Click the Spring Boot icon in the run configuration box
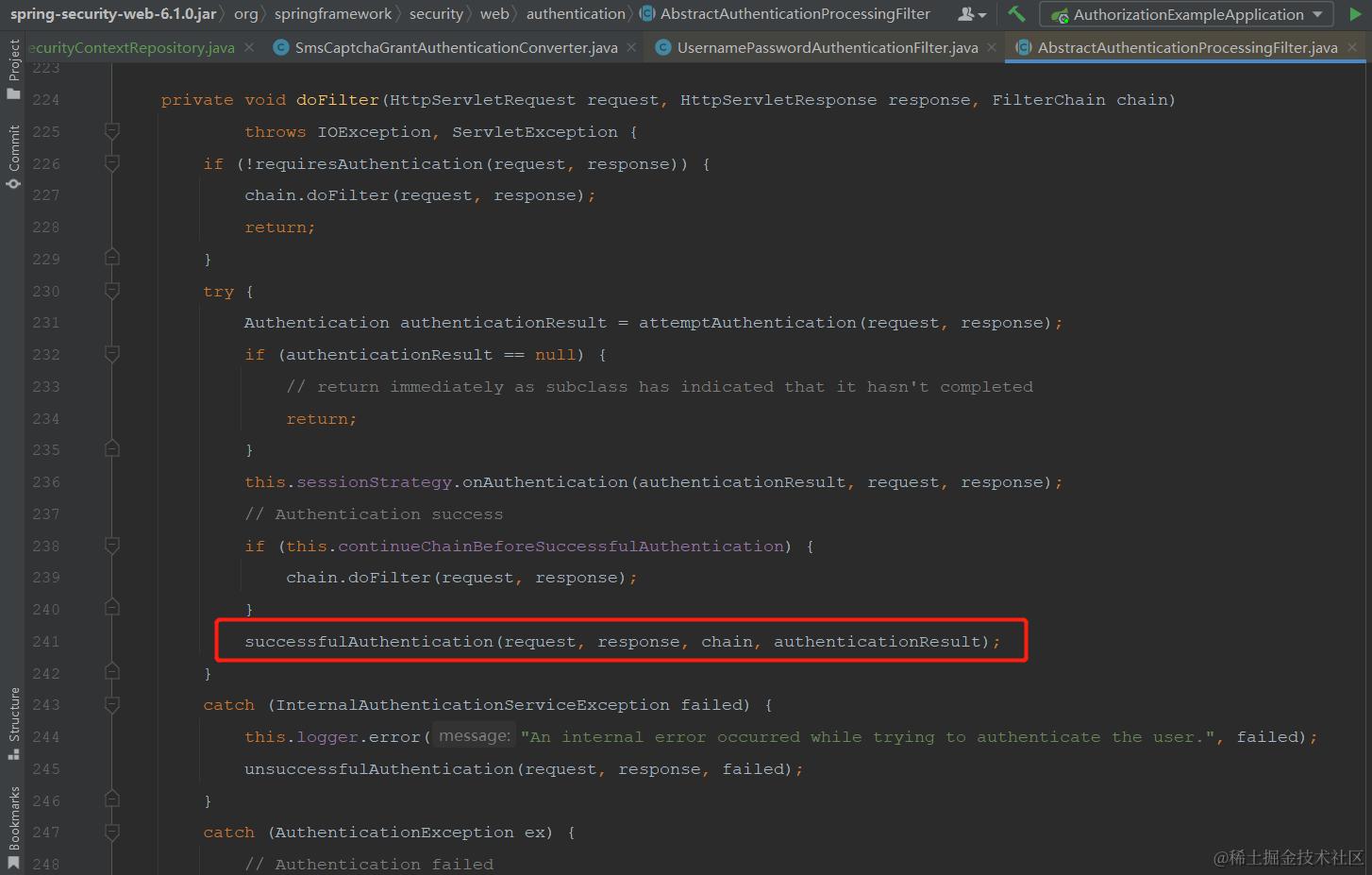This screenshot has height=875, width=1372. (x=1058, y=14)
